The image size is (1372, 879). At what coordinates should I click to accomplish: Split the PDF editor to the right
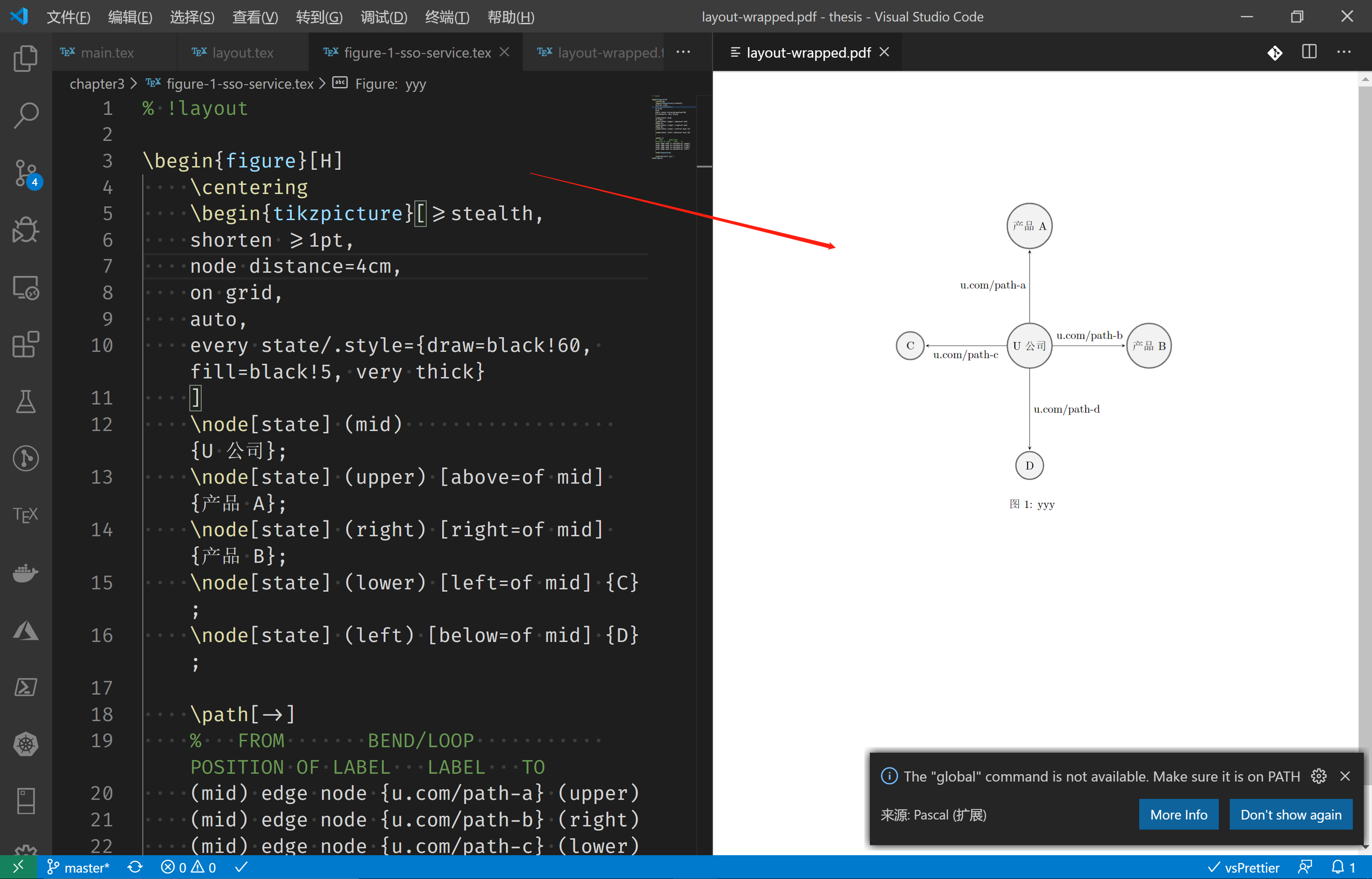click(1309, 52)
